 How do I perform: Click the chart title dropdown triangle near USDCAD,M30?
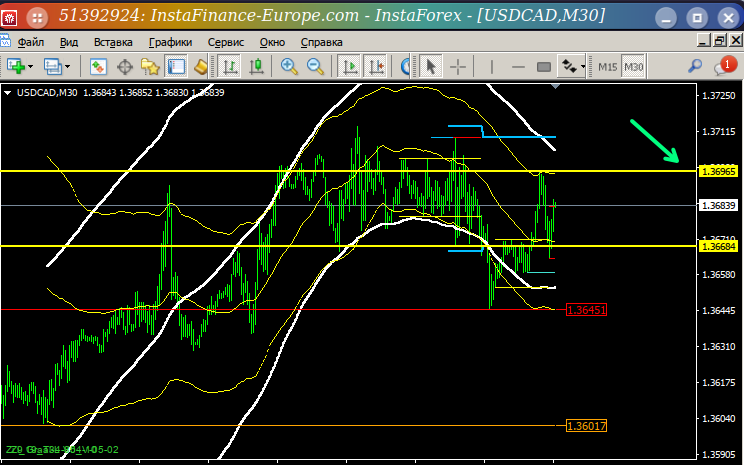[7, 93]
